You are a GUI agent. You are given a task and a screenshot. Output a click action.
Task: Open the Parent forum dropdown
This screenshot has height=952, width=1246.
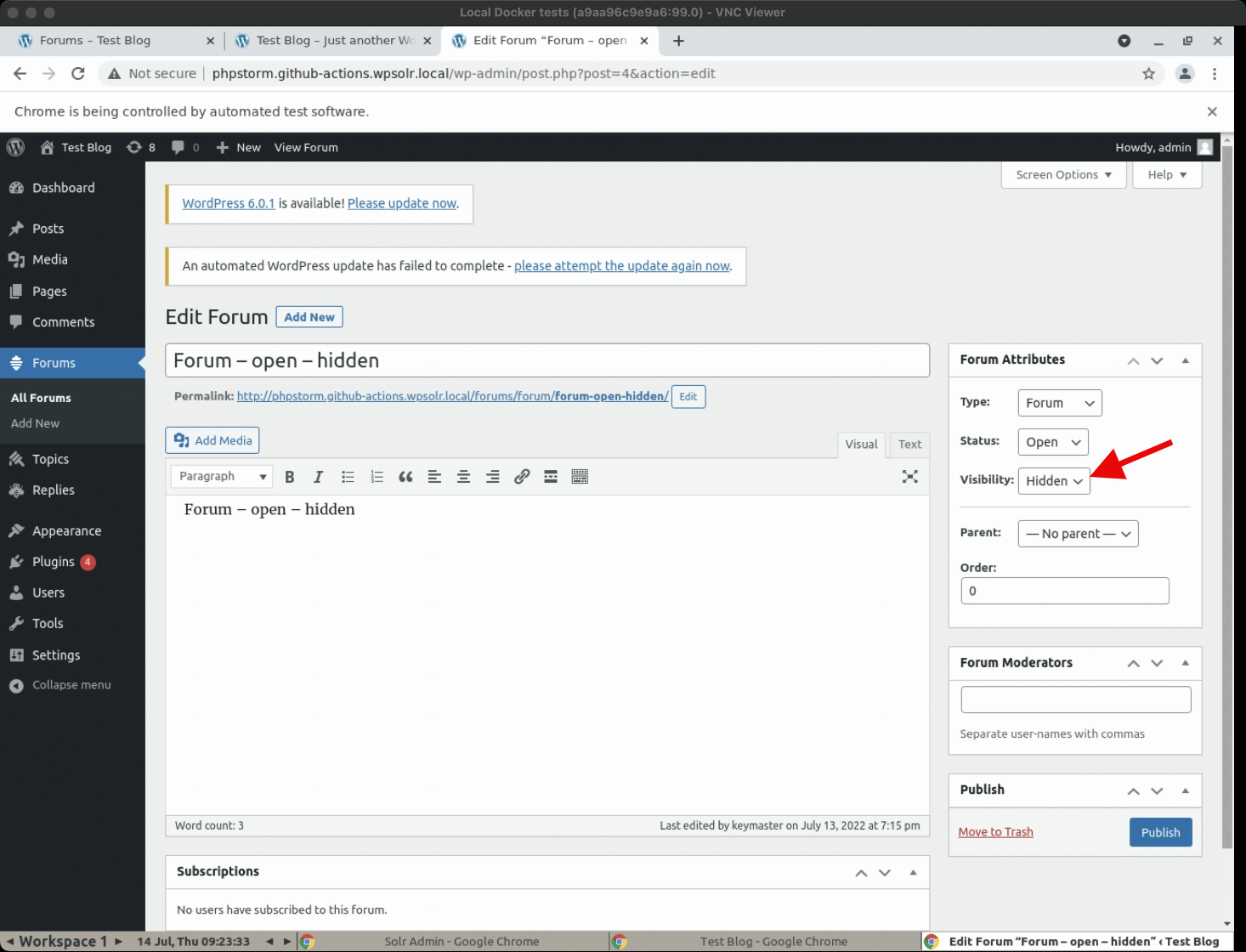1078,534
